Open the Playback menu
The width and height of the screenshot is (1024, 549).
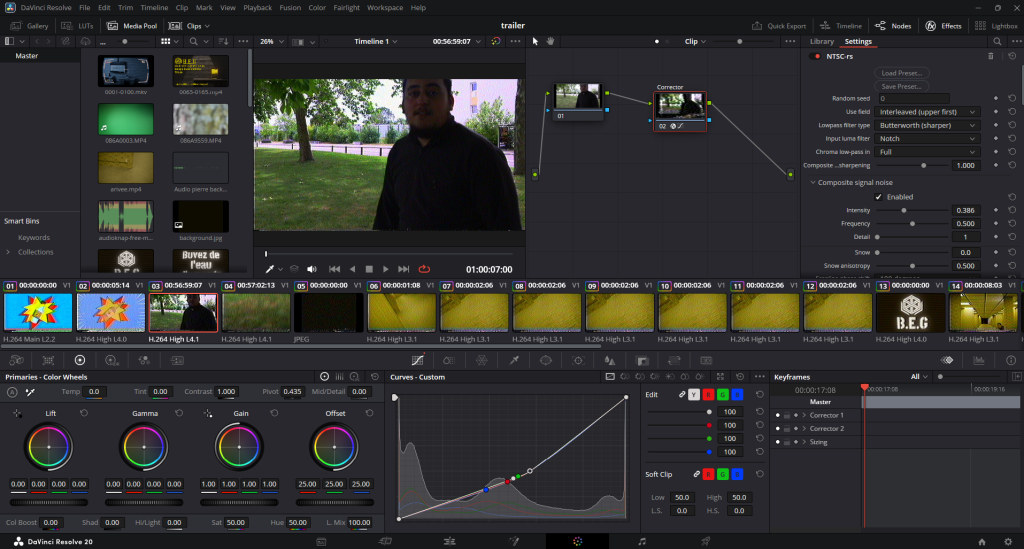(x=257, y=8)
